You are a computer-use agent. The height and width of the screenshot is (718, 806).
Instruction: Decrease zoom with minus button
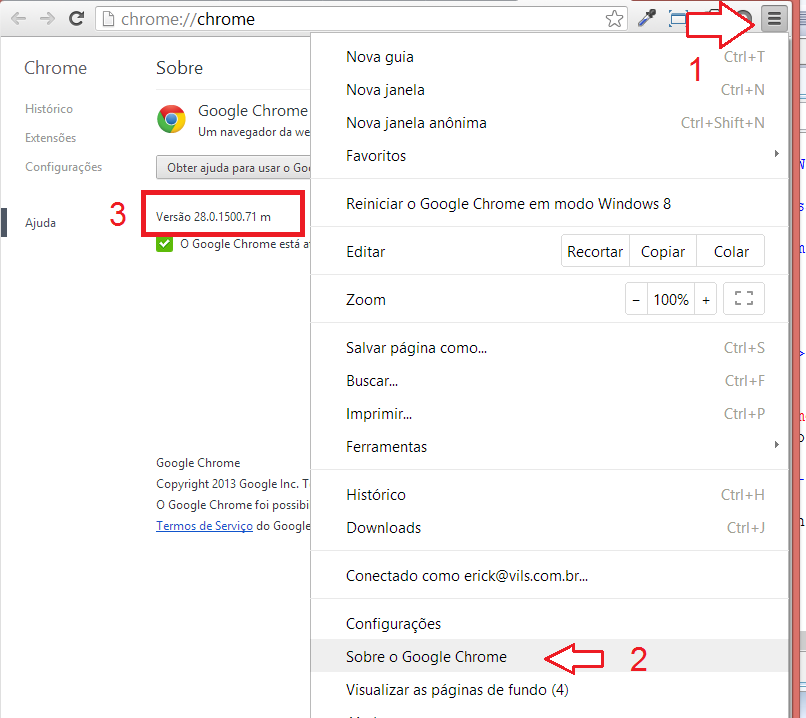(636, 300)
